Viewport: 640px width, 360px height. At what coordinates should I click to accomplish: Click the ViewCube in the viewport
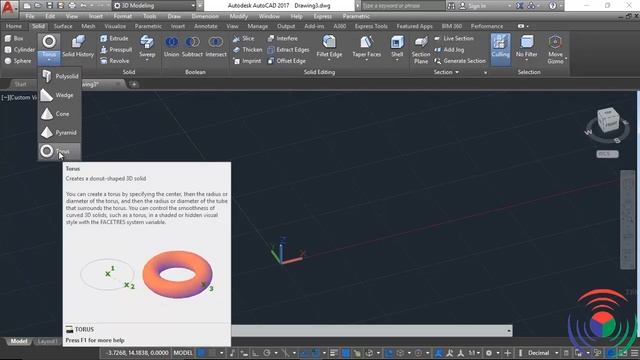tap(608, 120)
